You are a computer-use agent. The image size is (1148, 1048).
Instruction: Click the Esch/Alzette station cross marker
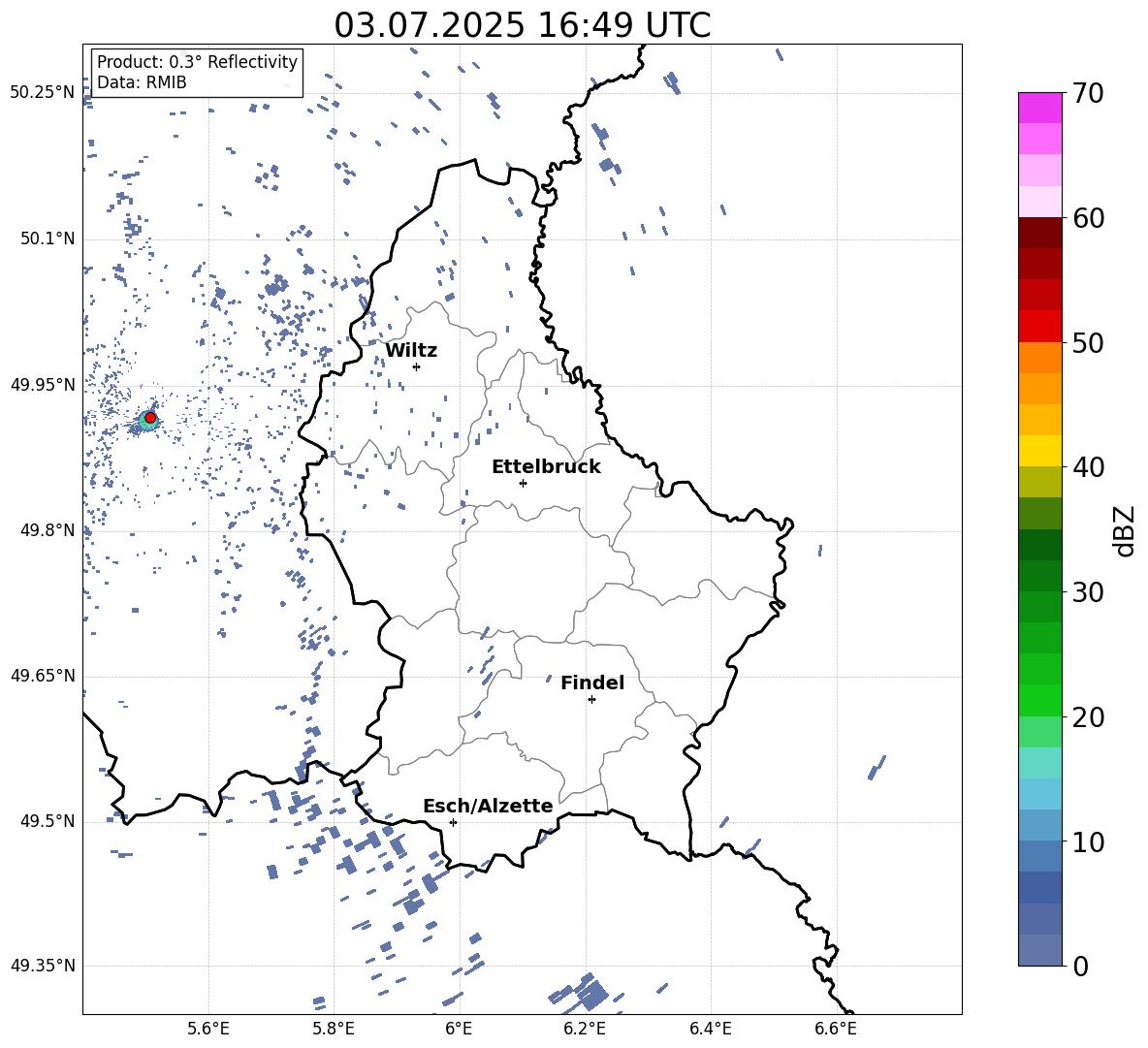point(453,822)
